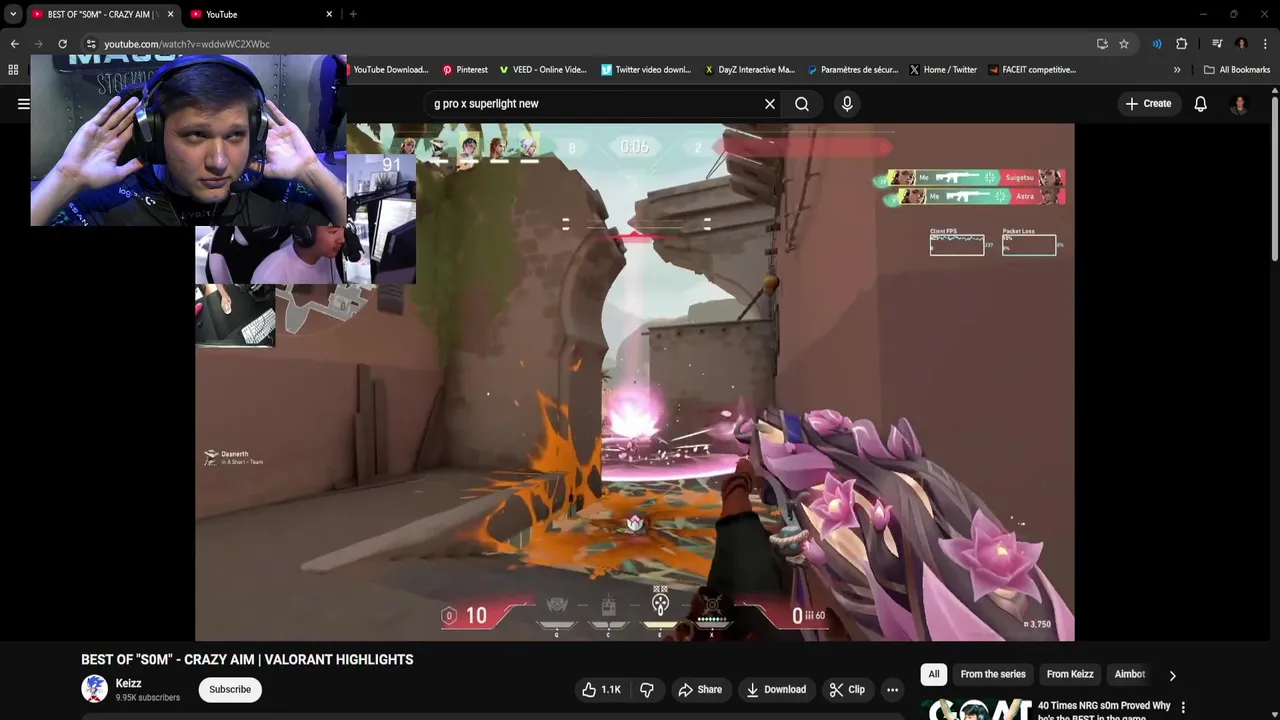This screenshot has width=1280, height=720.
Task: Open the tab search dropdown arrow
Action: tap(13, 14)
